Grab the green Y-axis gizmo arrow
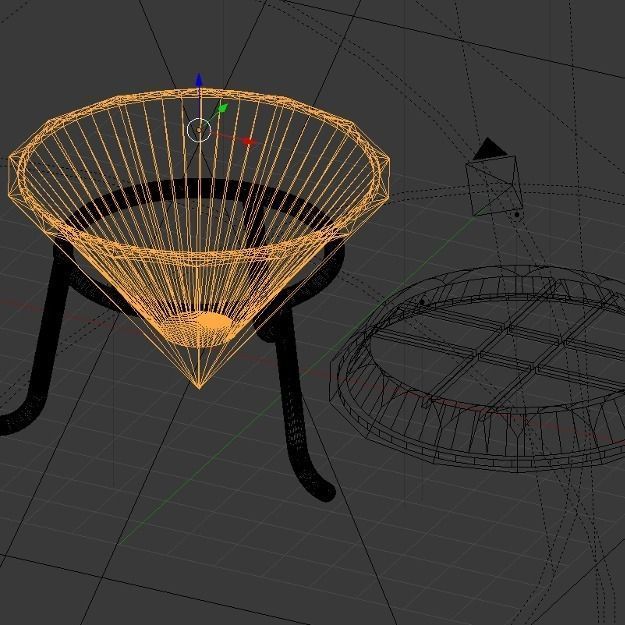 222,108
